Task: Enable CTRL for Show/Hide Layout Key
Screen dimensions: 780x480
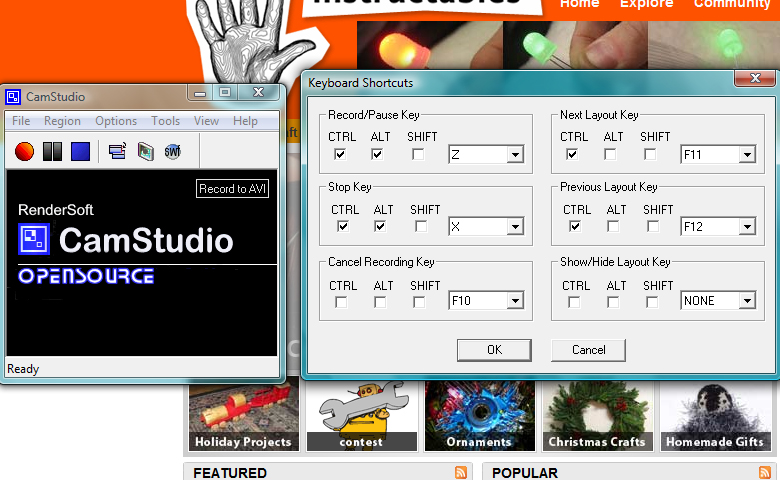Action: pos(574,302)
